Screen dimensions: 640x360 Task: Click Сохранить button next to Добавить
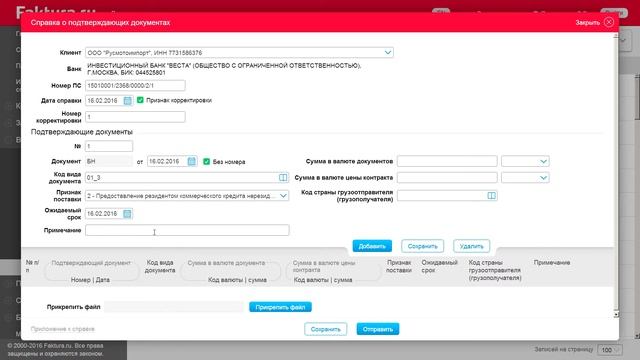pyautogui.click(x=422, y=246)
